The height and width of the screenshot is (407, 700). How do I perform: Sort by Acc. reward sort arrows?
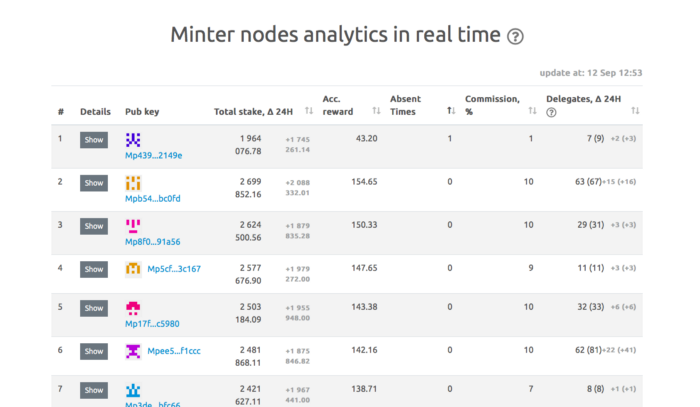pyautogui.click(x=376, y=111)
